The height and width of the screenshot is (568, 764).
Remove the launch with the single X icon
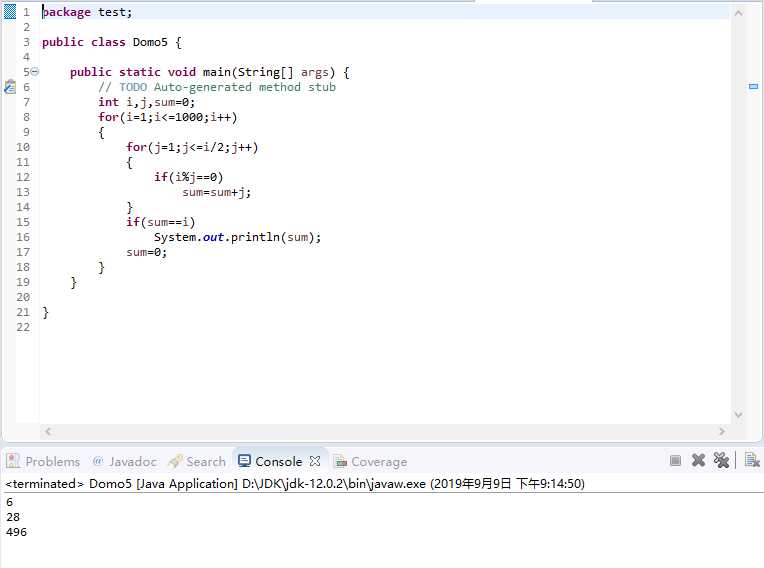click(x=698, y=460)
